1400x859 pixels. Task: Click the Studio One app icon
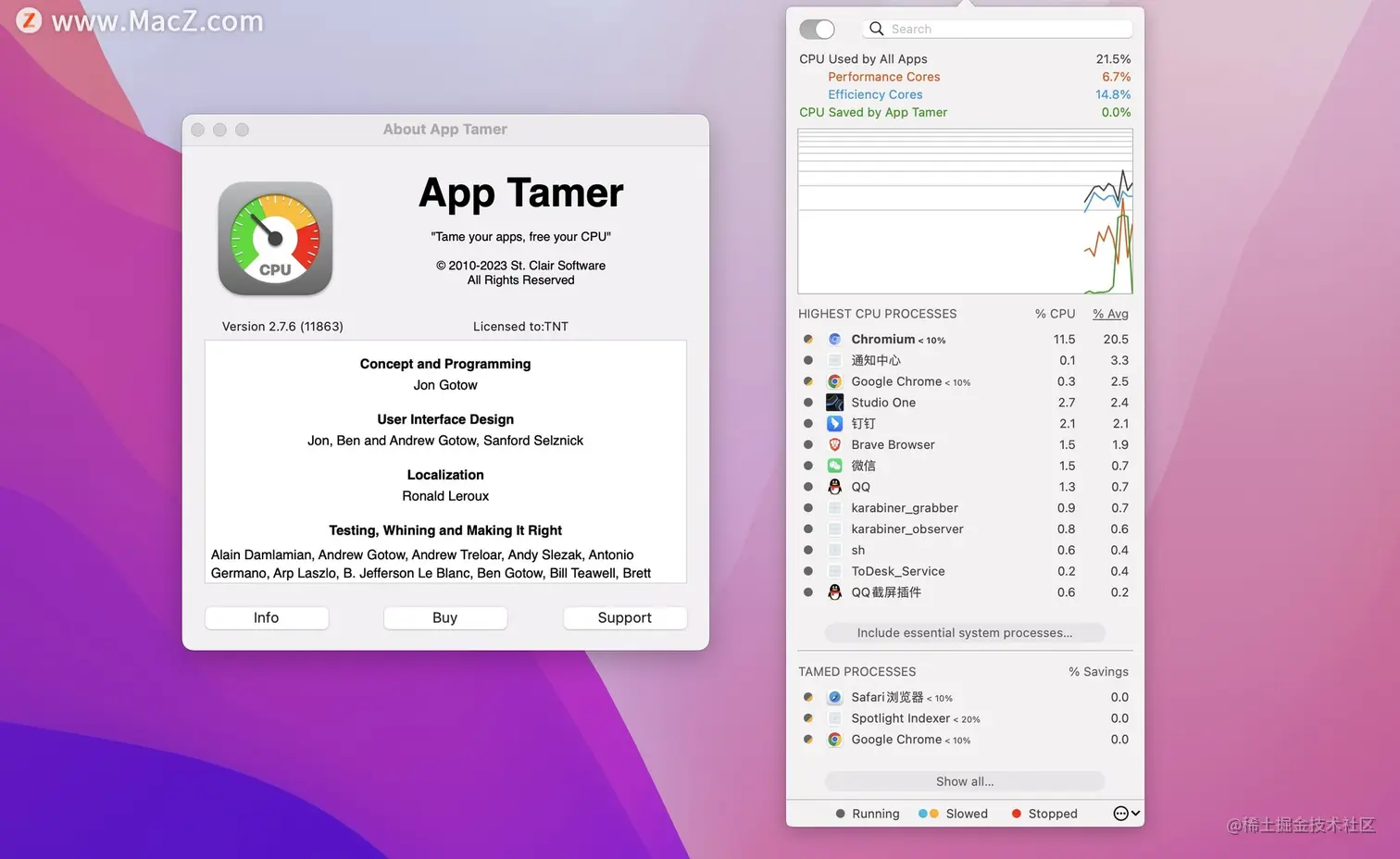click(834, 403)
